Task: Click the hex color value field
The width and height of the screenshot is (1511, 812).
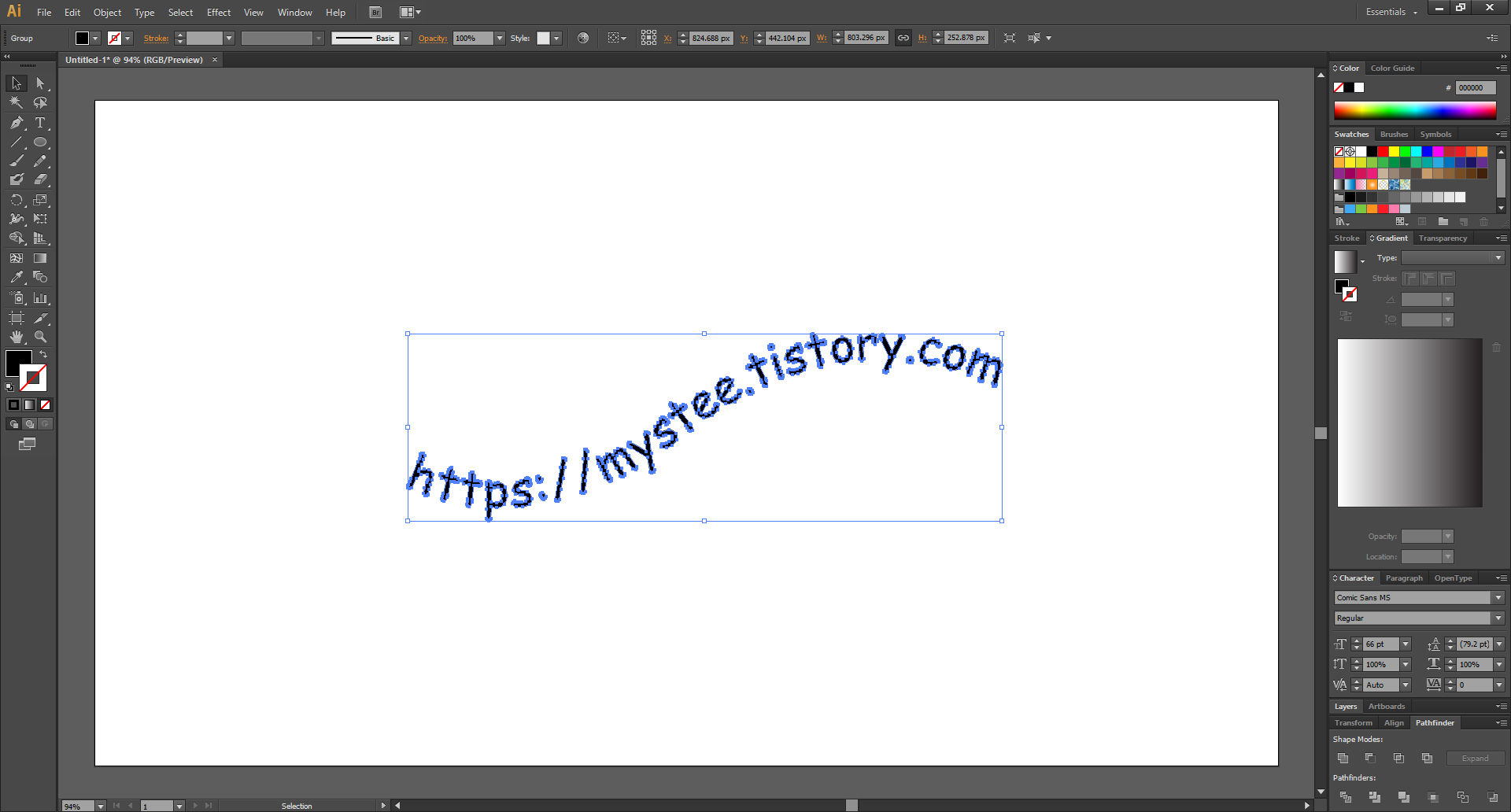Action: click(x=1476, y=88)
